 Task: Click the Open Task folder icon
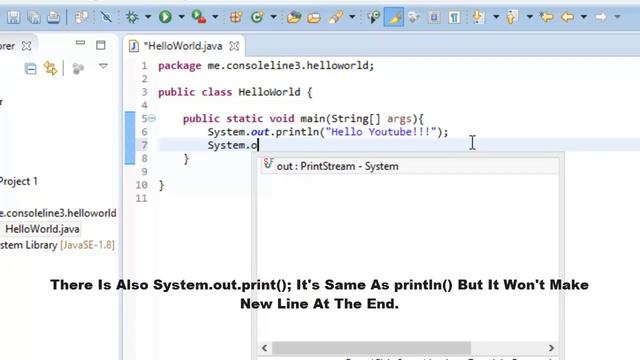tap(313, 17)
